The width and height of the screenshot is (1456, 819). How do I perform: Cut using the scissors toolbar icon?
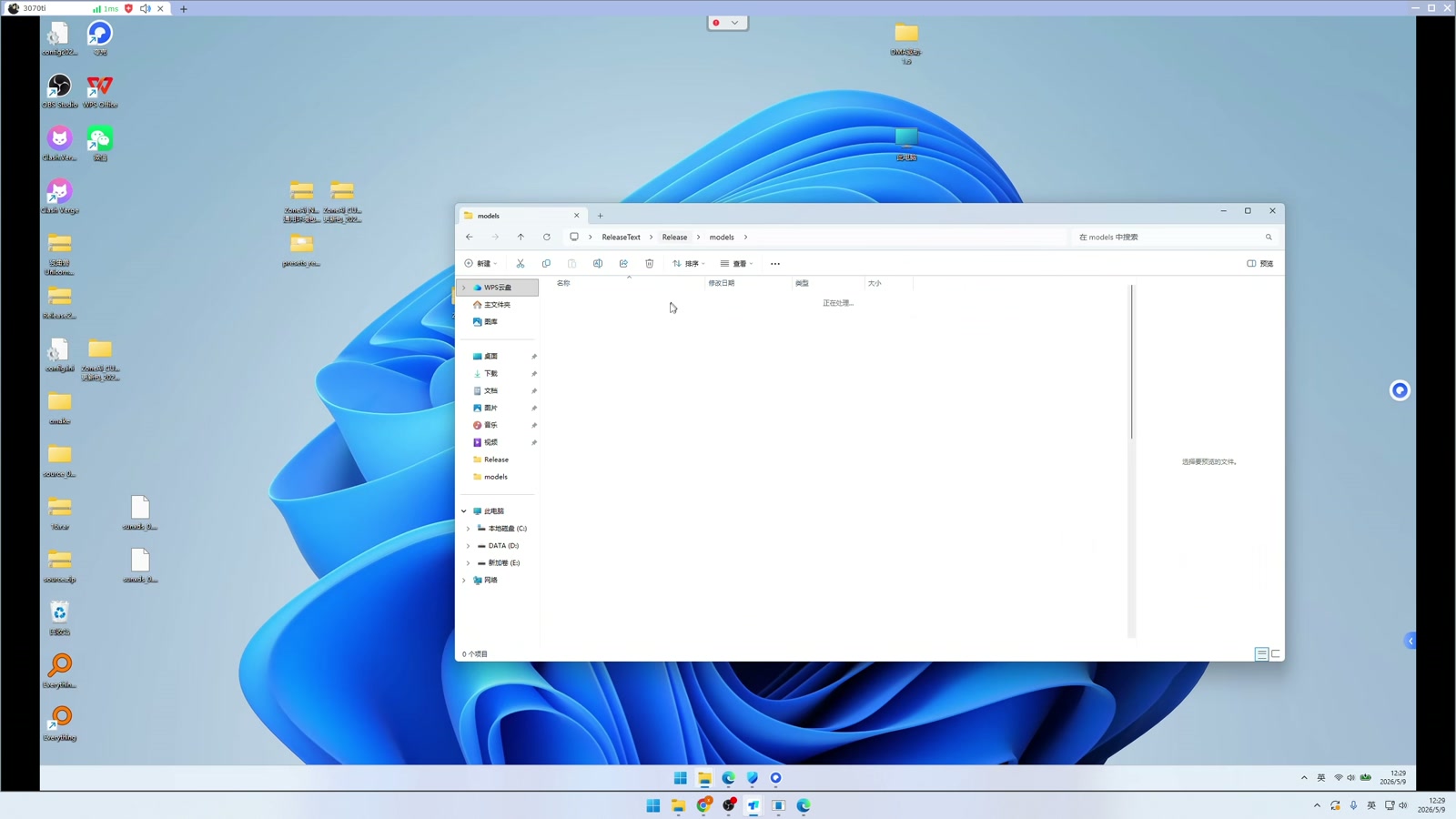pyautogui.click(x=521, y=264)
